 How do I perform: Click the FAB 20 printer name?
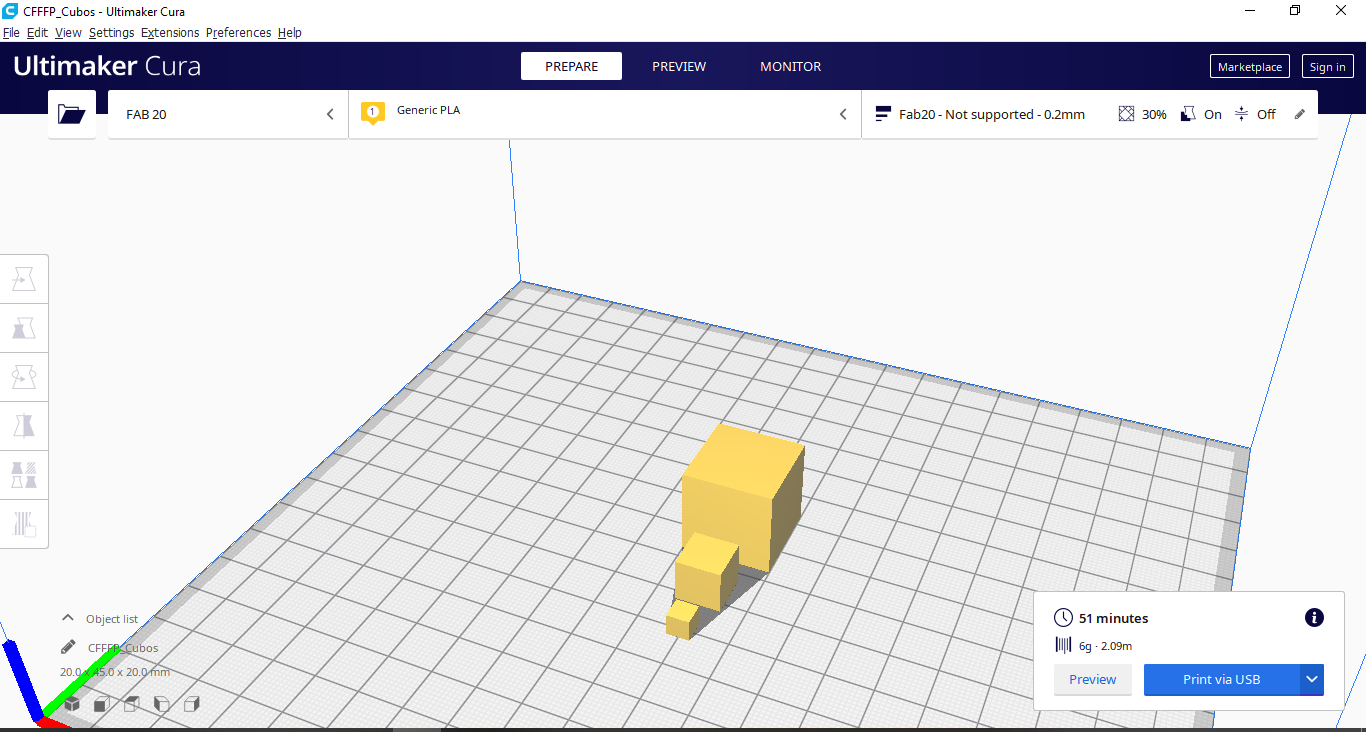(146, 114)
